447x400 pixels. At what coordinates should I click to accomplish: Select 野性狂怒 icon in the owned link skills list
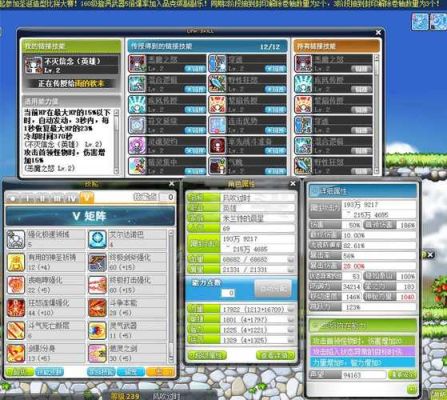[x=303, y=166]
